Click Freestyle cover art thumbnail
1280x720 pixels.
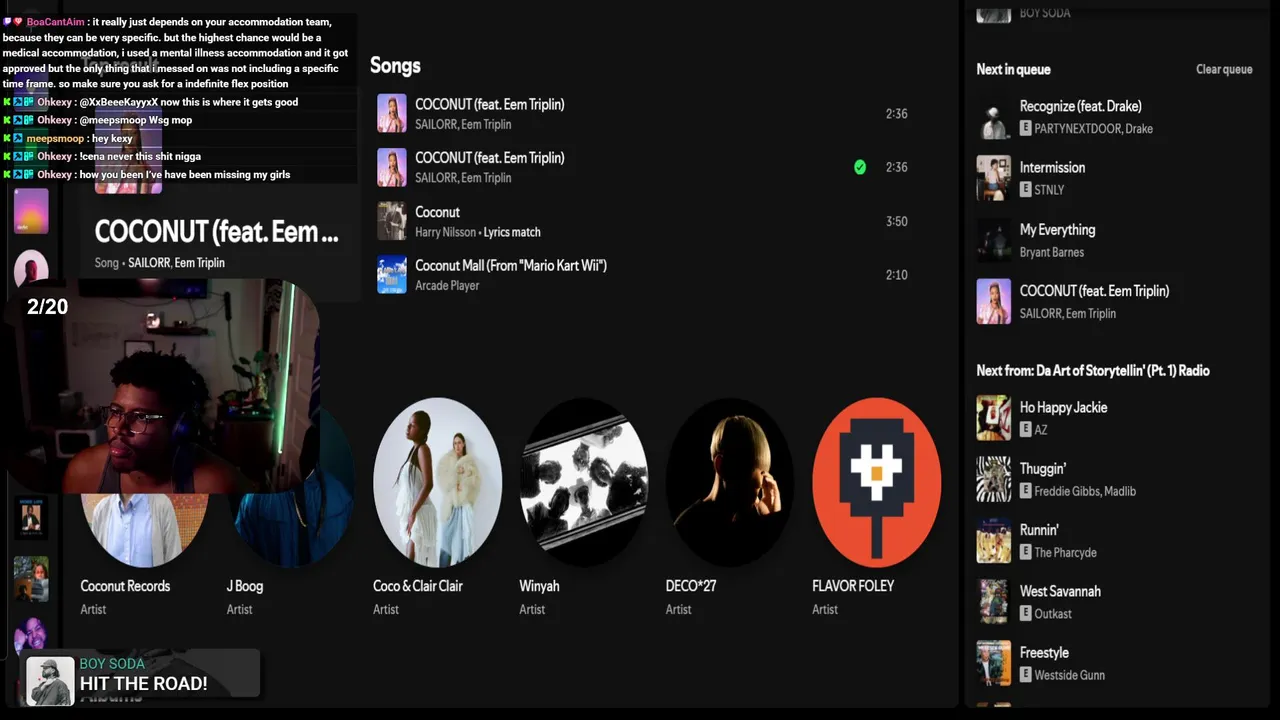tap(994, 663)
